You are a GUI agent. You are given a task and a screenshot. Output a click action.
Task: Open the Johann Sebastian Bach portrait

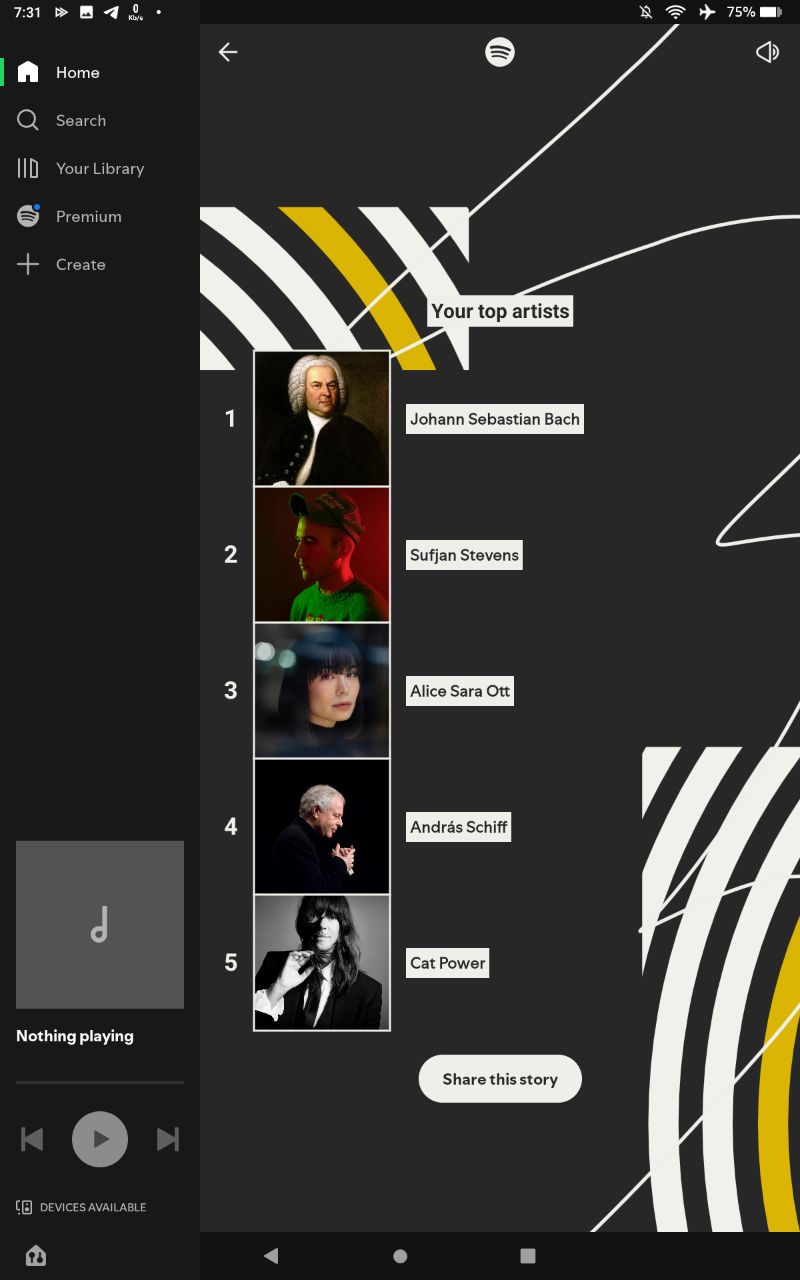pyautogui.click(x=322, y=418)
